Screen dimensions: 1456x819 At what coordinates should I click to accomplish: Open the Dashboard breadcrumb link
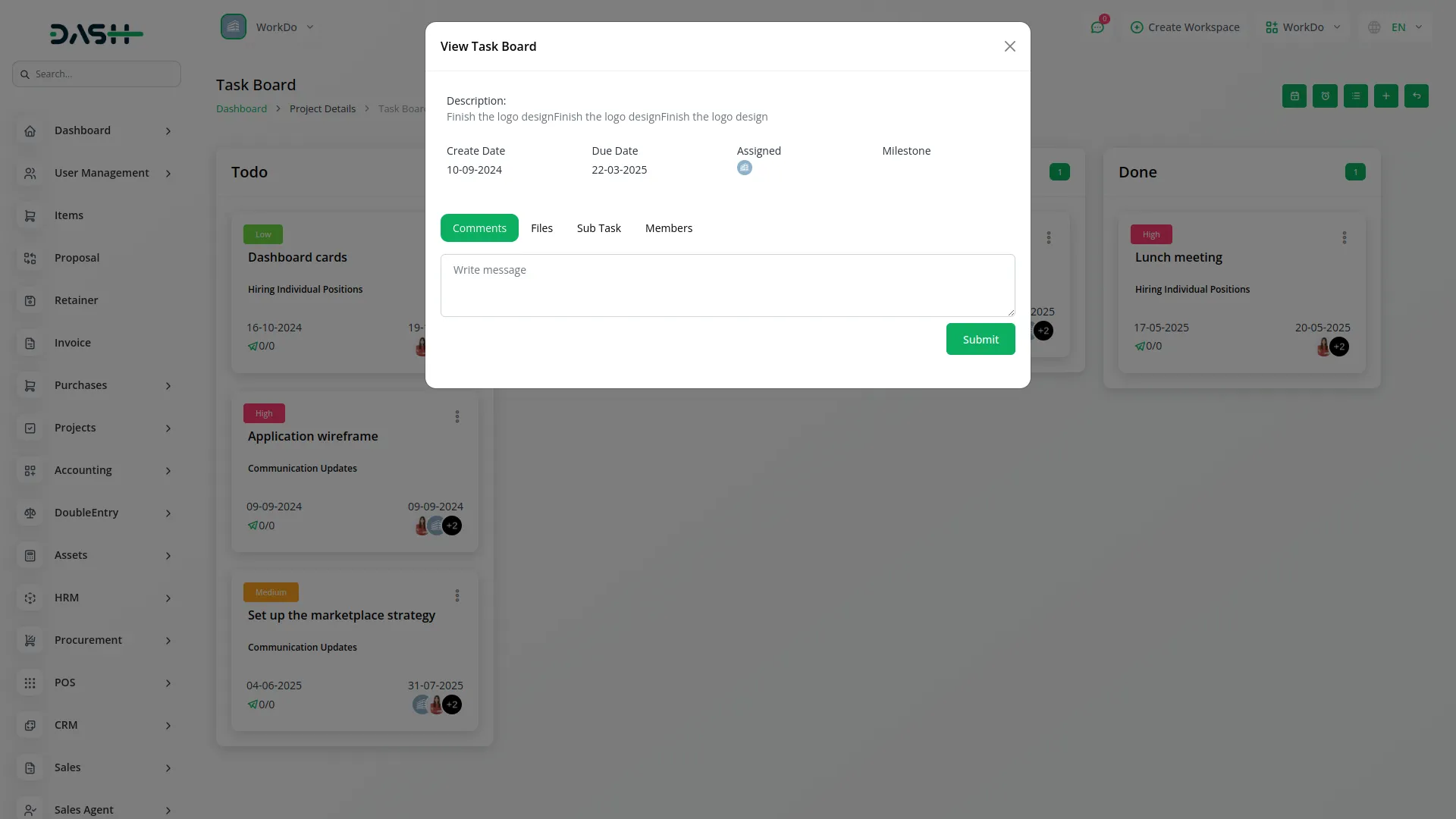coord(241,108)
